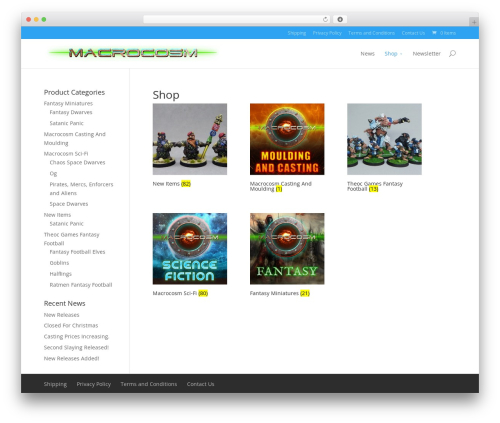Select Halflings category

61,274
